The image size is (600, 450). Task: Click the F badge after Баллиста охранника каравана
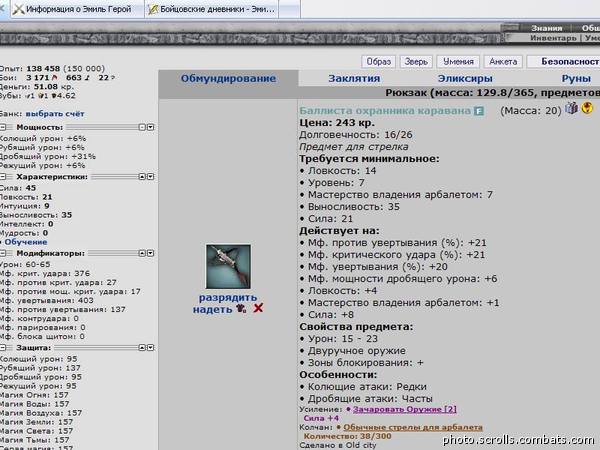479,111
